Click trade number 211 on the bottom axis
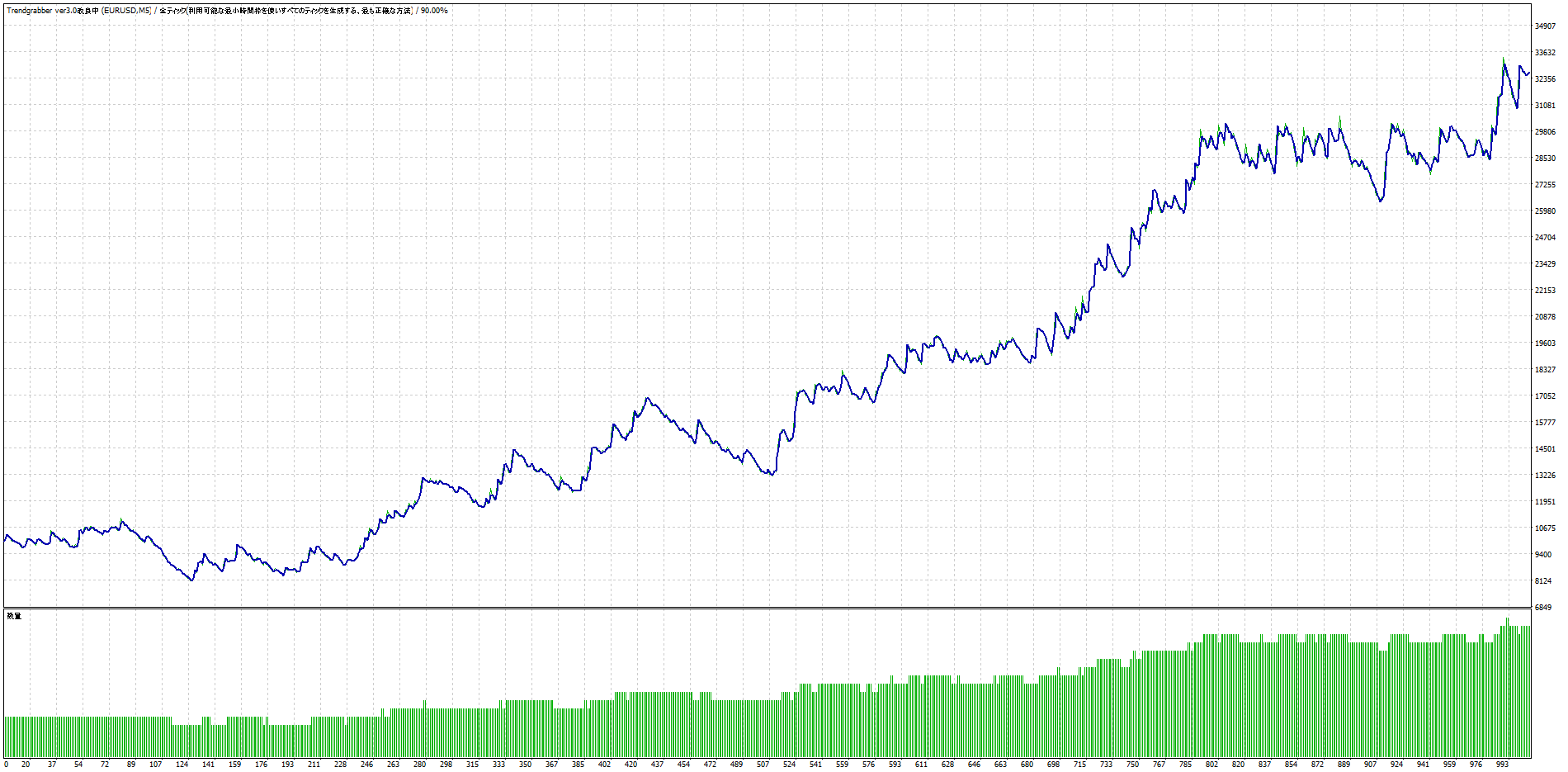This screenshot has height=772, width=1568. pos(314,765)
